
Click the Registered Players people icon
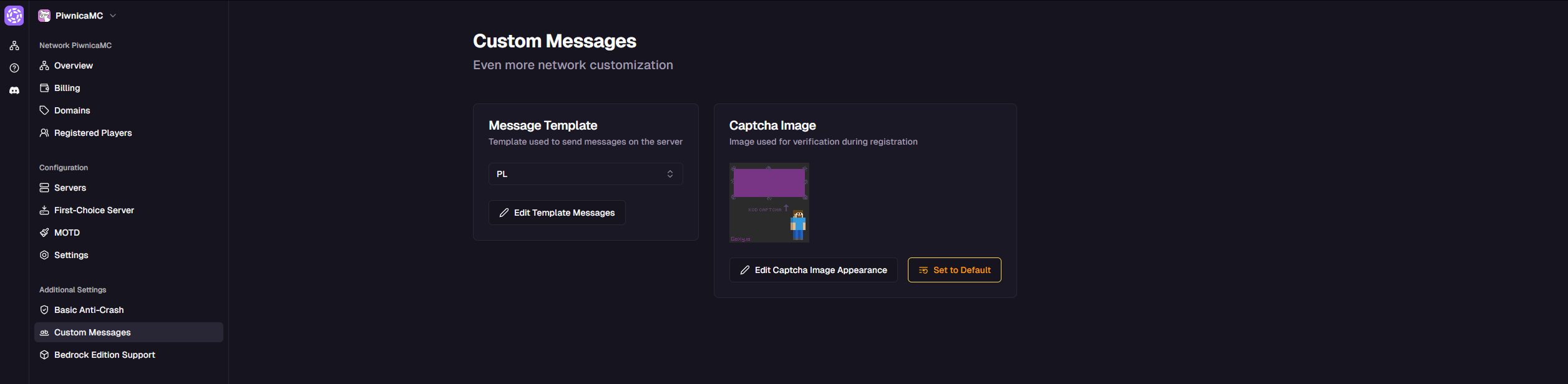pos(44,133)
